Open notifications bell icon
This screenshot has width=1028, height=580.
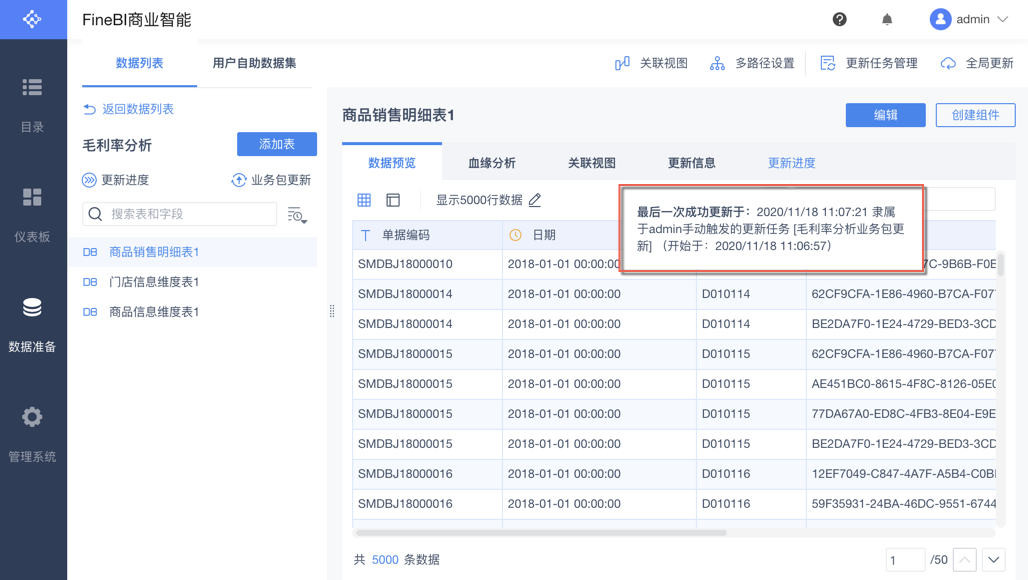coord(887,19)
